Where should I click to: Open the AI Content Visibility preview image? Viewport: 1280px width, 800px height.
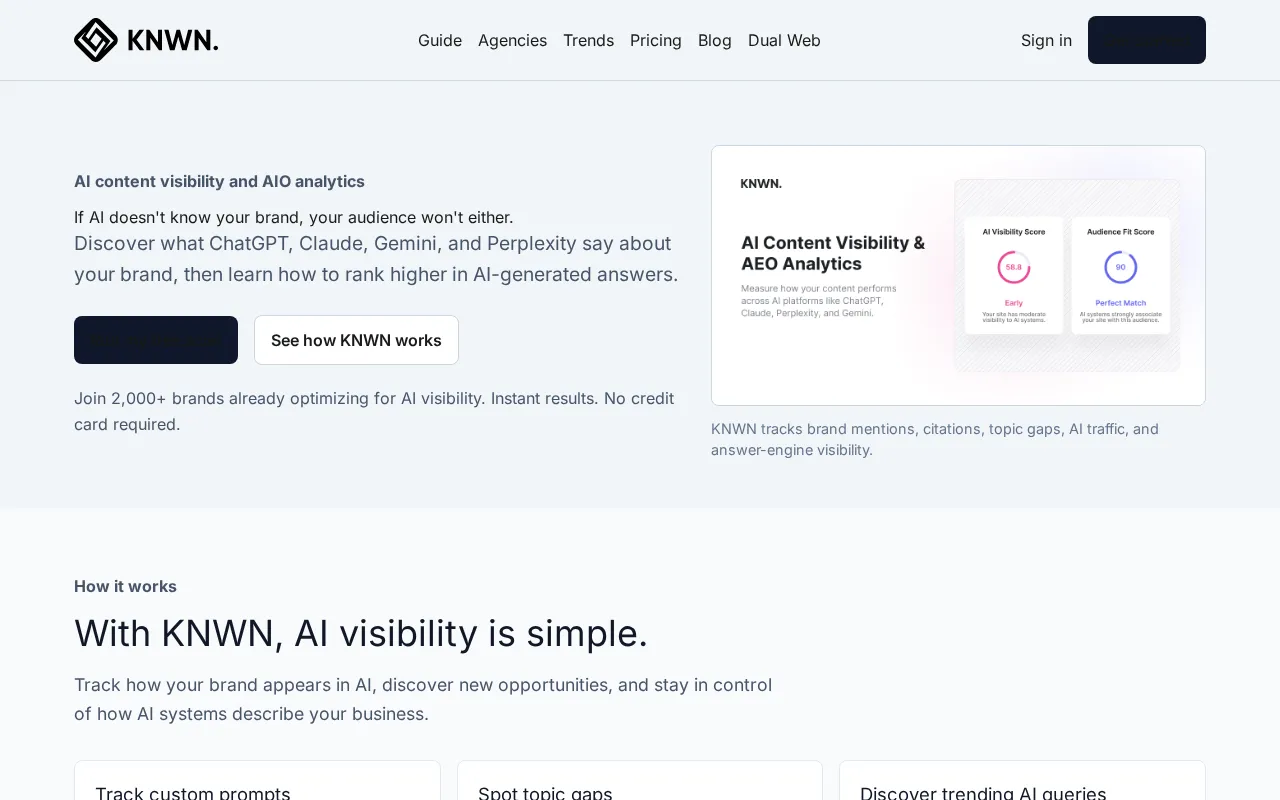point(958,275)
